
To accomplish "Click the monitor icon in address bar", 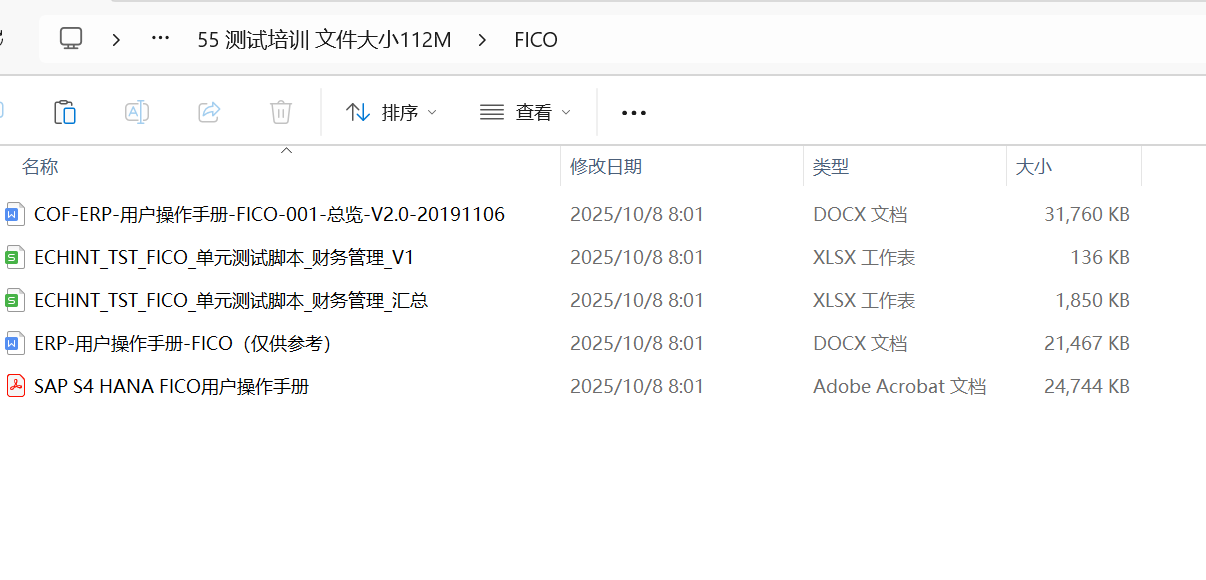I will [x=70, y=39].
